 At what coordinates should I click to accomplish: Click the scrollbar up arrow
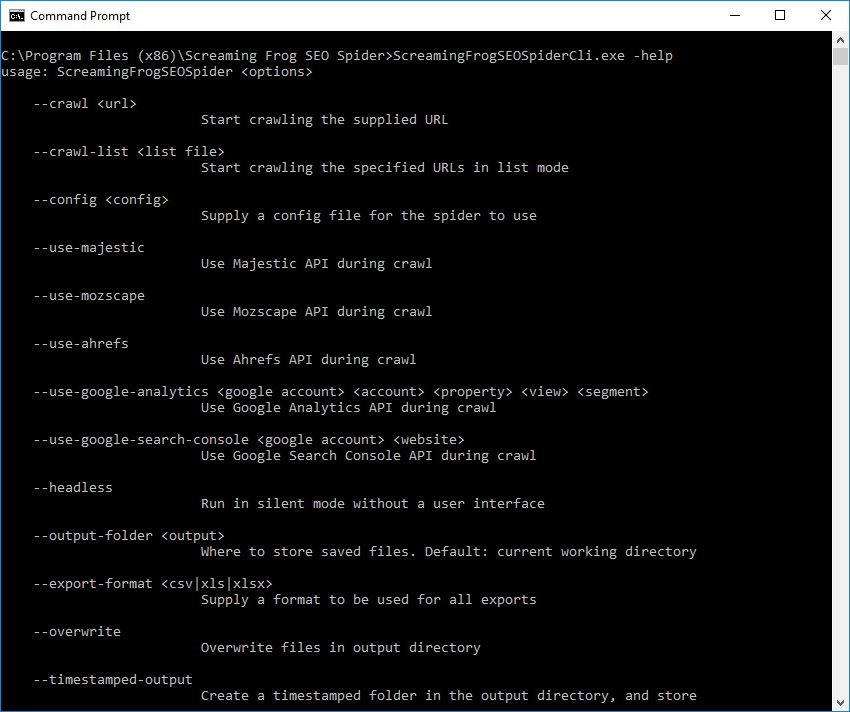tap(840, 39)
